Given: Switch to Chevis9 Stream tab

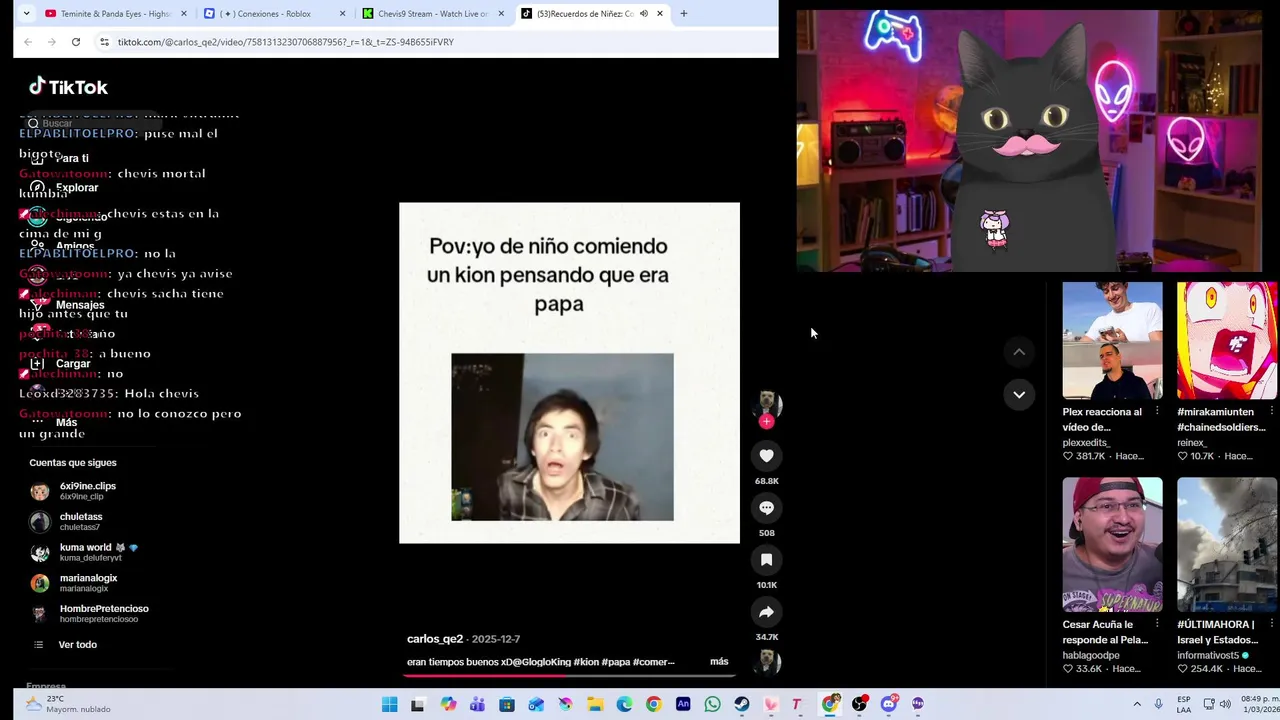Looking at the screenshot, I should [433, 14].
